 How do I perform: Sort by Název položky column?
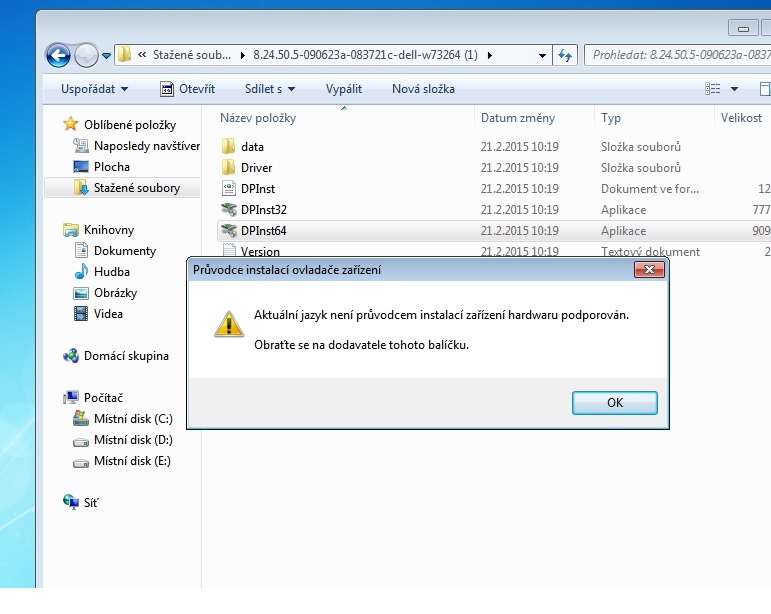coord(258,118)
